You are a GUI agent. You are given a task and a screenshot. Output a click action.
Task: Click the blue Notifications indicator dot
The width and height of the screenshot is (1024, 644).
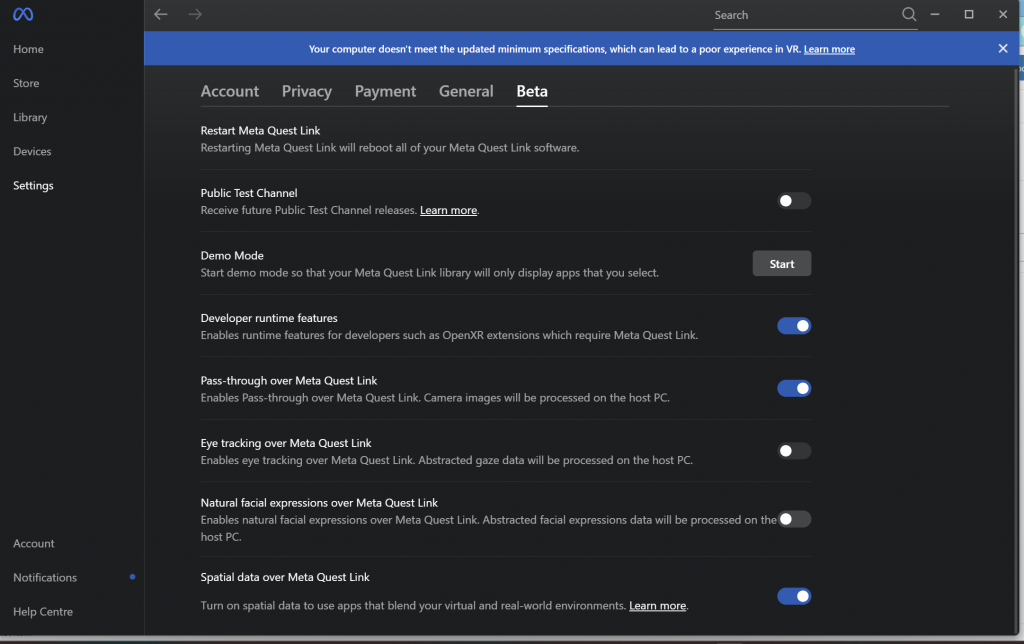coord(133,577)
